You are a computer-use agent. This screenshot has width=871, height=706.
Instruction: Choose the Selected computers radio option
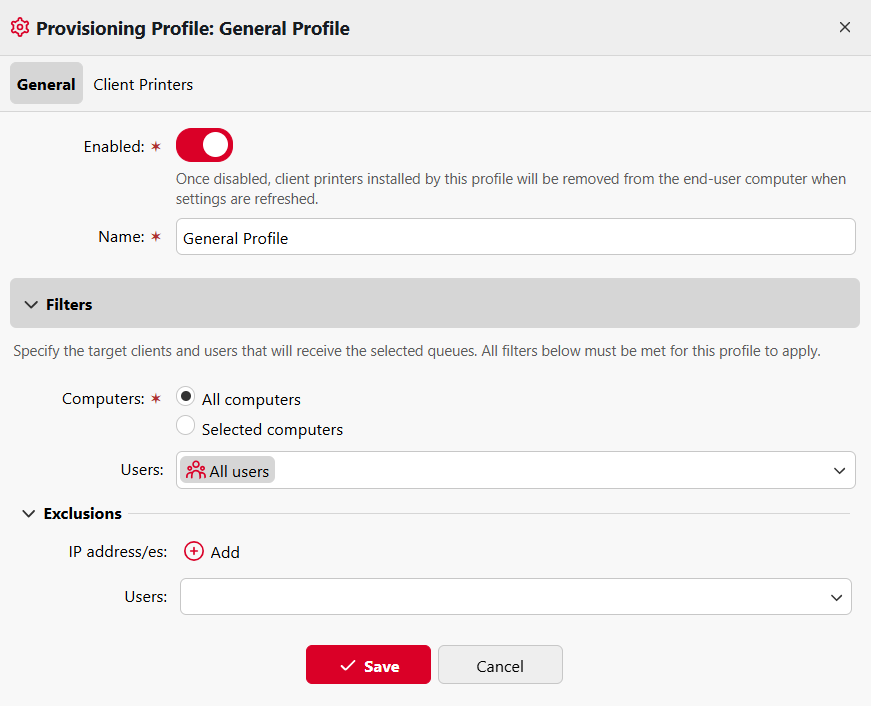click(x=185, y=426)
